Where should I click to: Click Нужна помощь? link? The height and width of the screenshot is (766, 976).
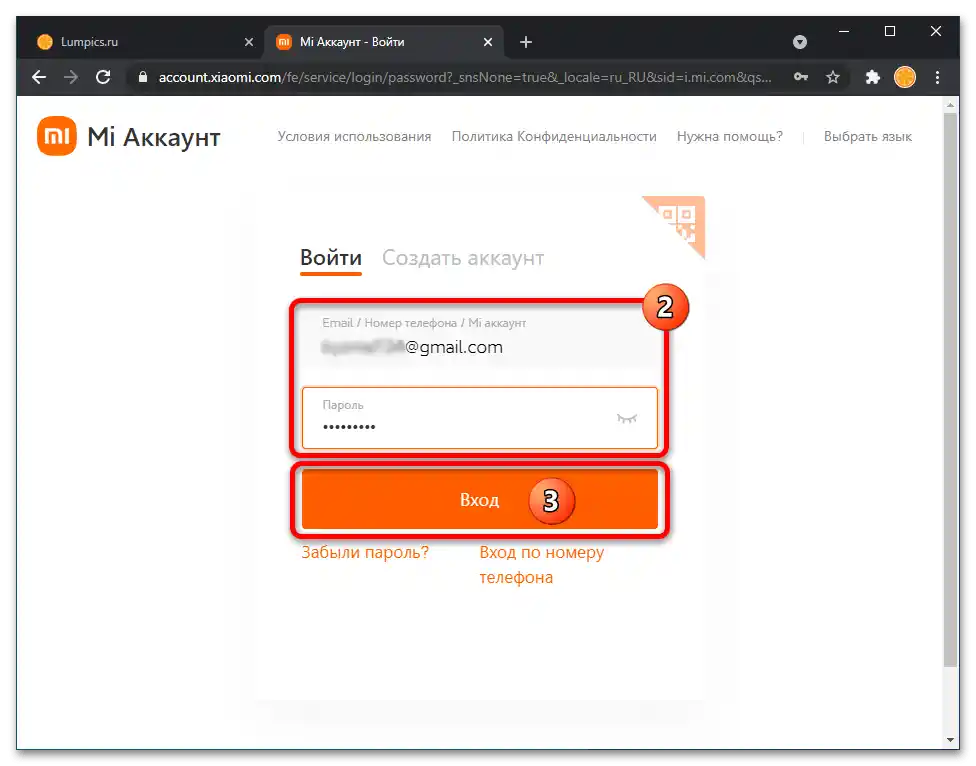click(x=730, y=136)
